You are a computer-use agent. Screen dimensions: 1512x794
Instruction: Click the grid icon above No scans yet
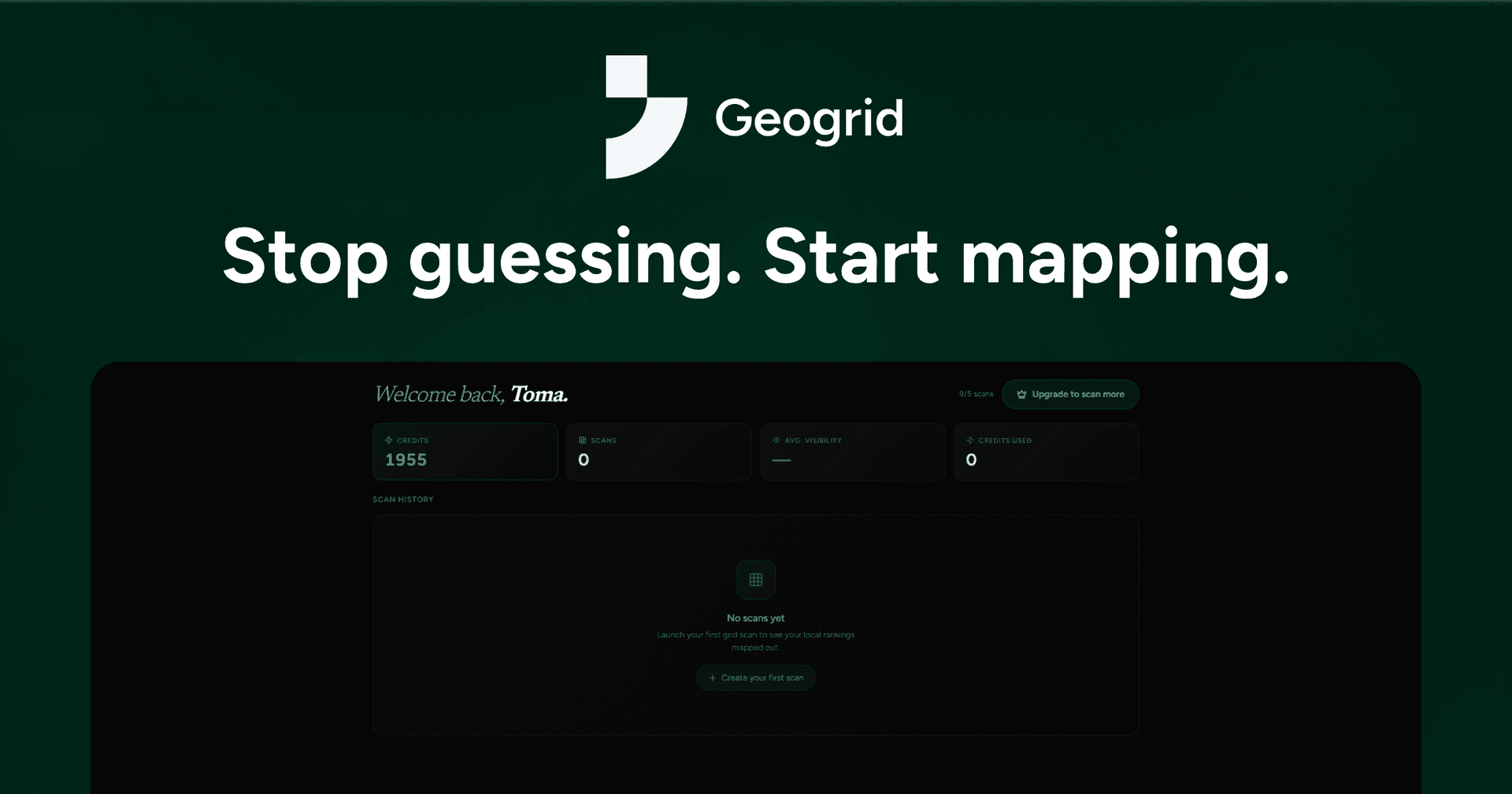[756, 580]
